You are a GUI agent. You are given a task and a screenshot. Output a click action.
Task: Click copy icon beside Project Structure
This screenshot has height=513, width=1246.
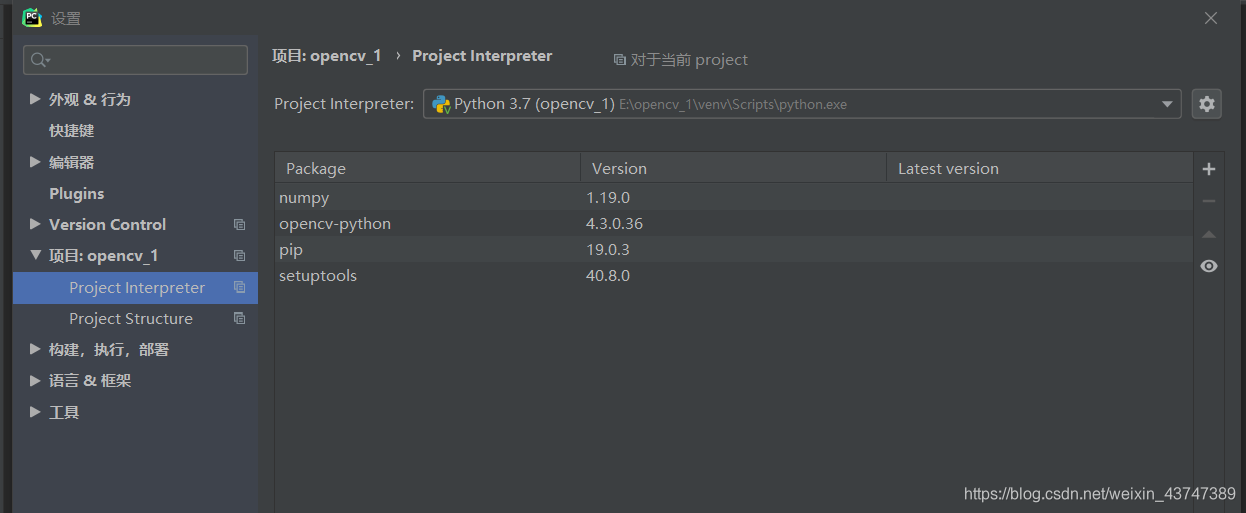pos(239,319)
